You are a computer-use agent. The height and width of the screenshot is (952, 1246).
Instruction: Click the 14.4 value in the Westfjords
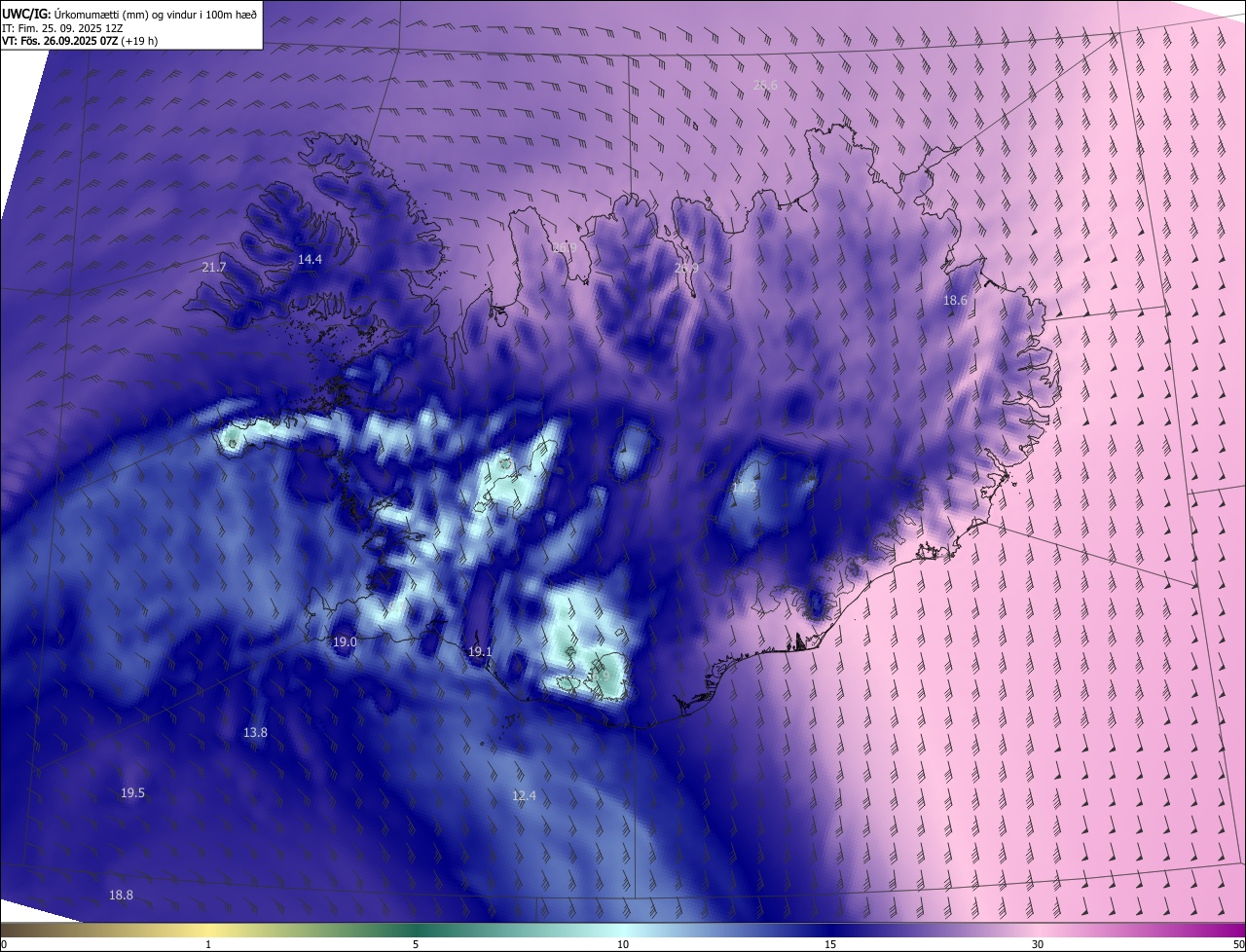coord(310,259)
